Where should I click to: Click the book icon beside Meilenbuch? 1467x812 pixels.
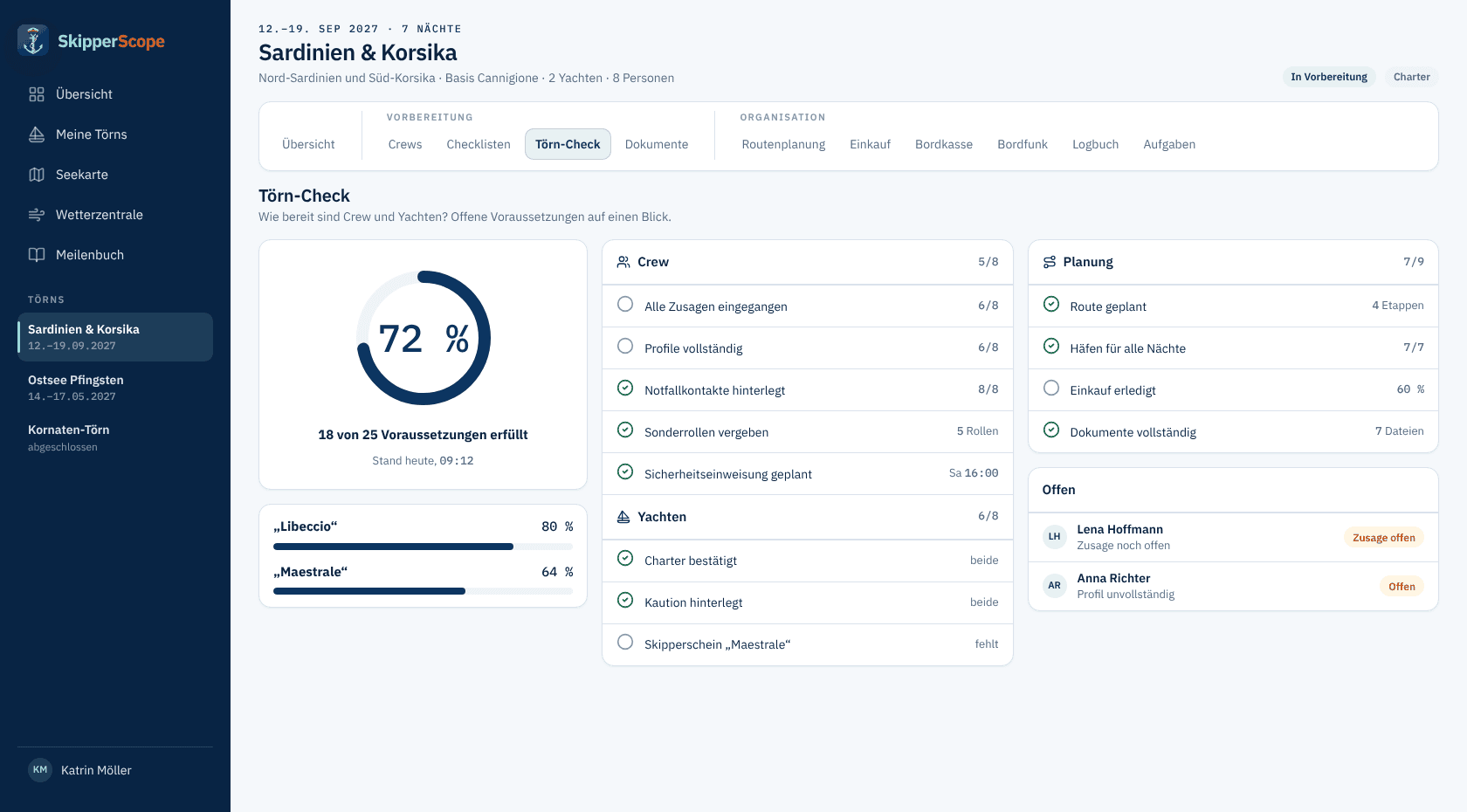point(37,255)
